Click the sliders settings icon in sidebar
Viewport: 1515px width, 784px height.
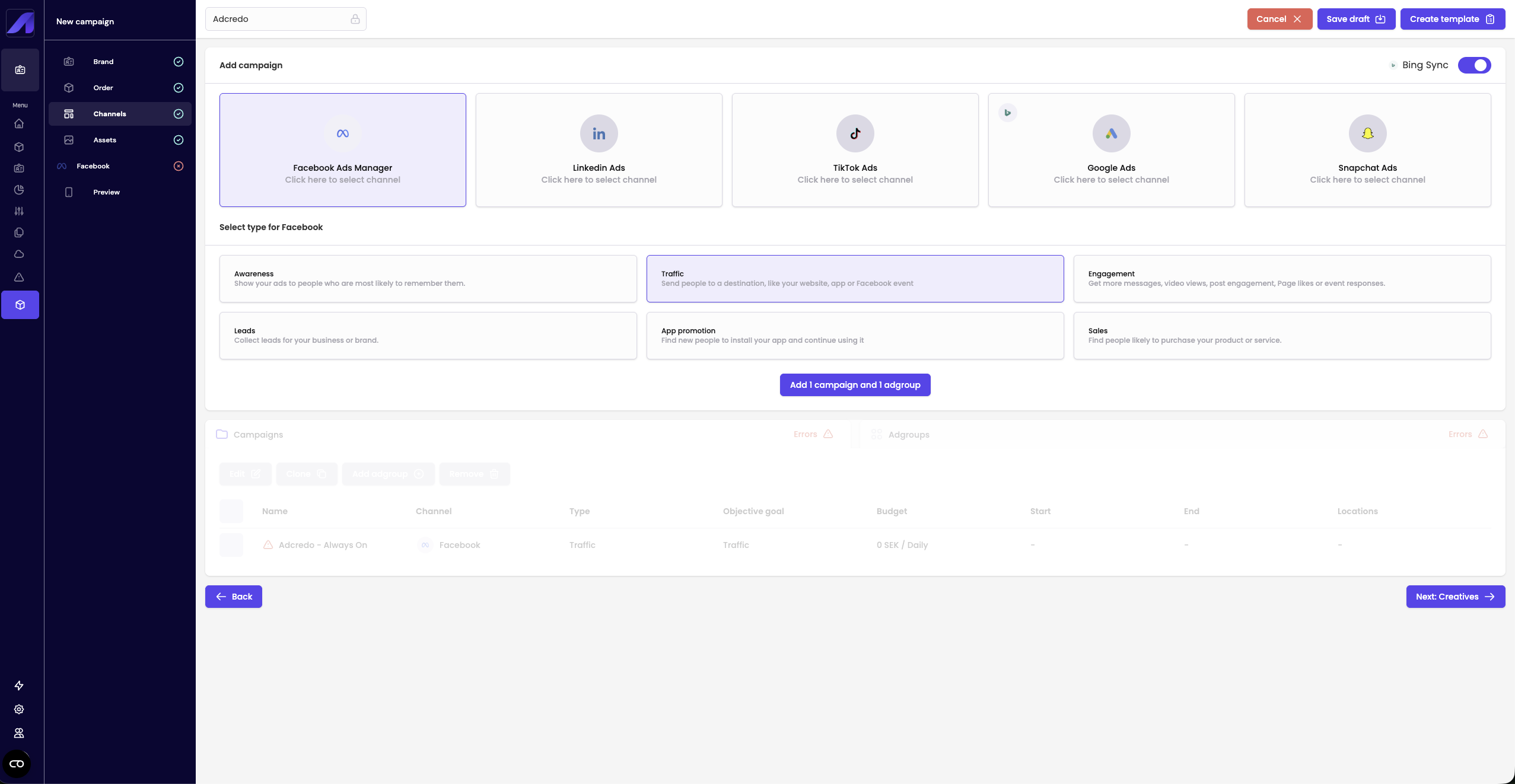click(19, 211)
